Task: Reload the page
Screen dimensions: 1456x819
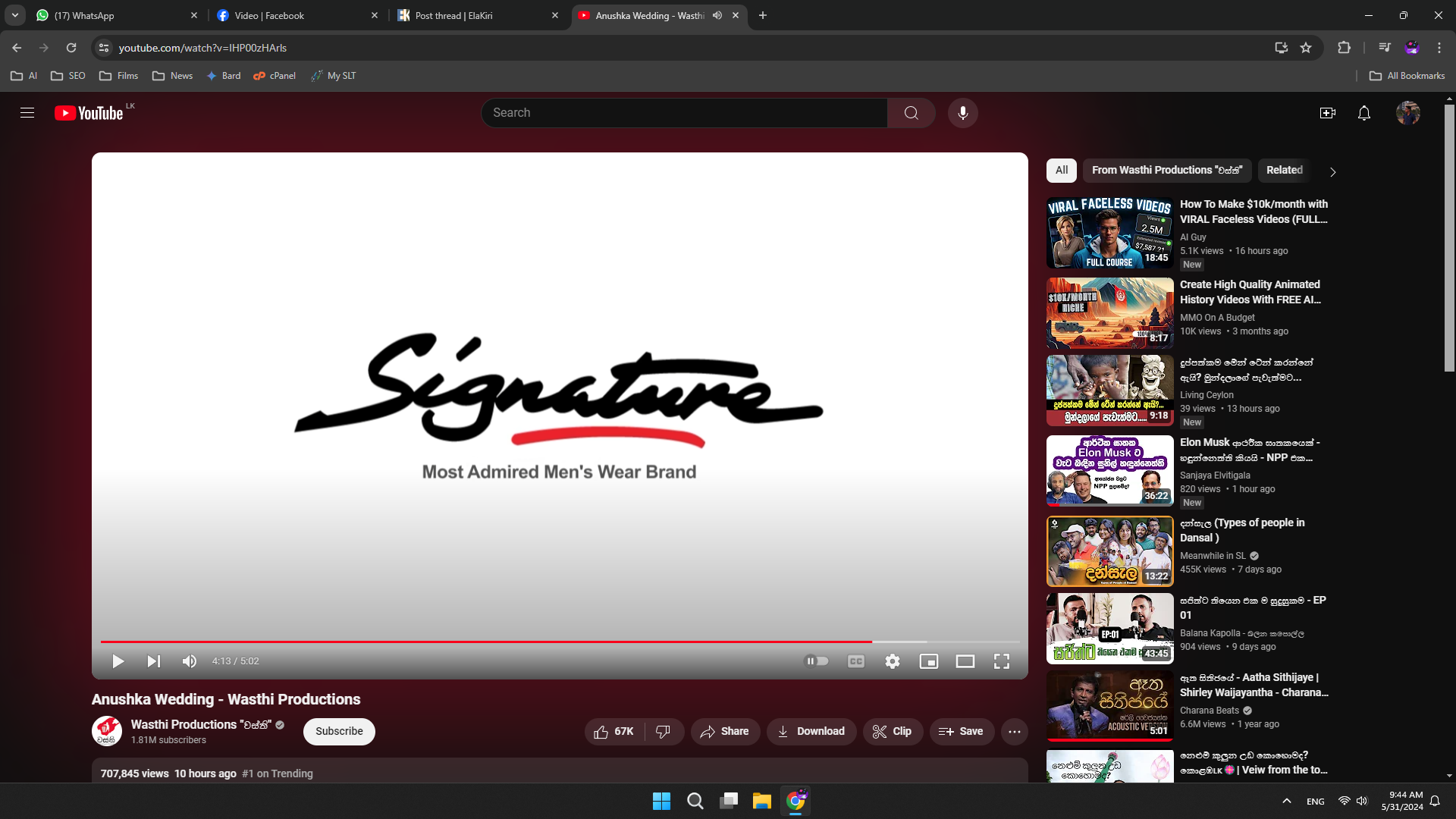Action: [71, 48]
